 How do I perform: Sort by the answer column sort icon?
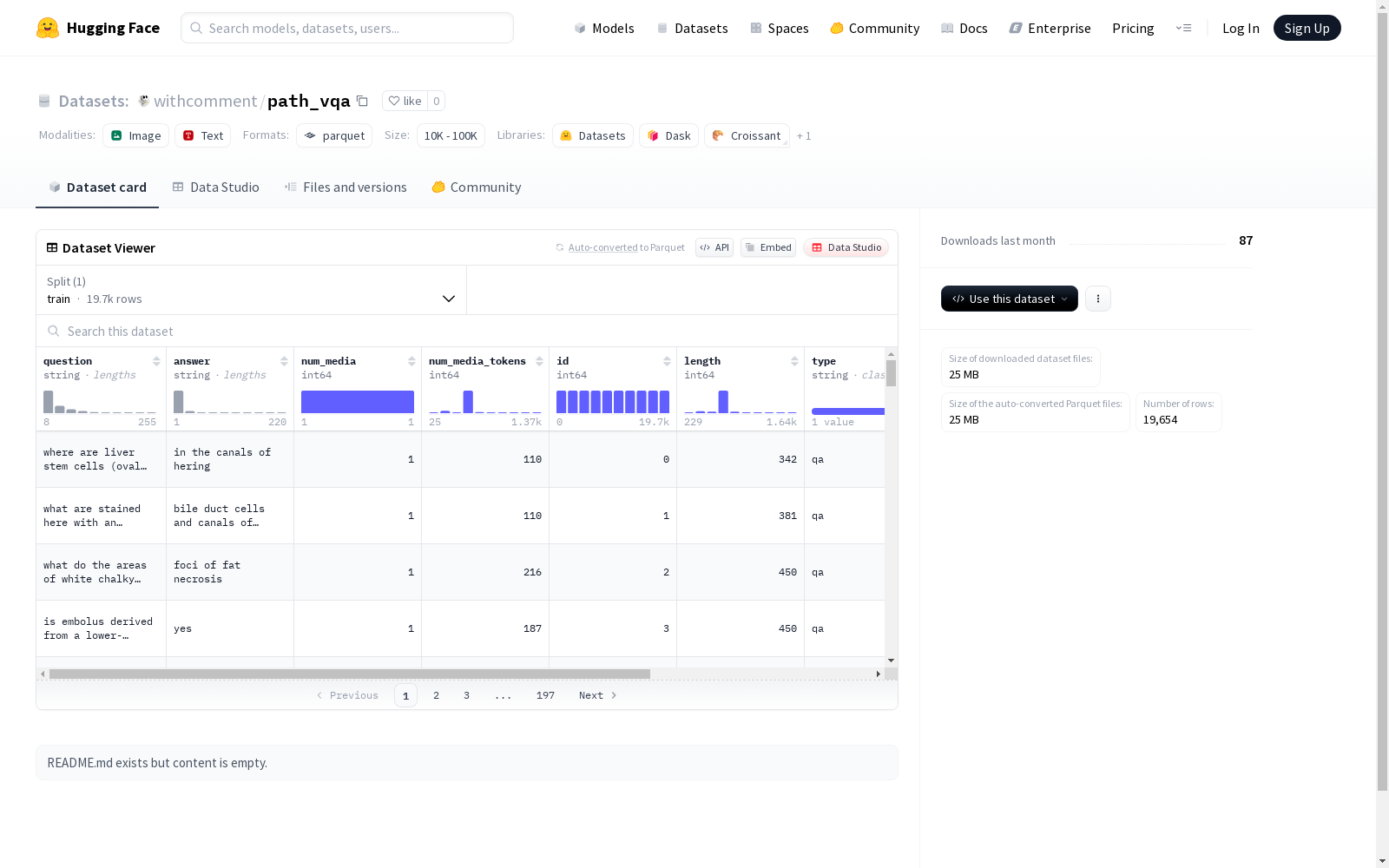point(284,361)
